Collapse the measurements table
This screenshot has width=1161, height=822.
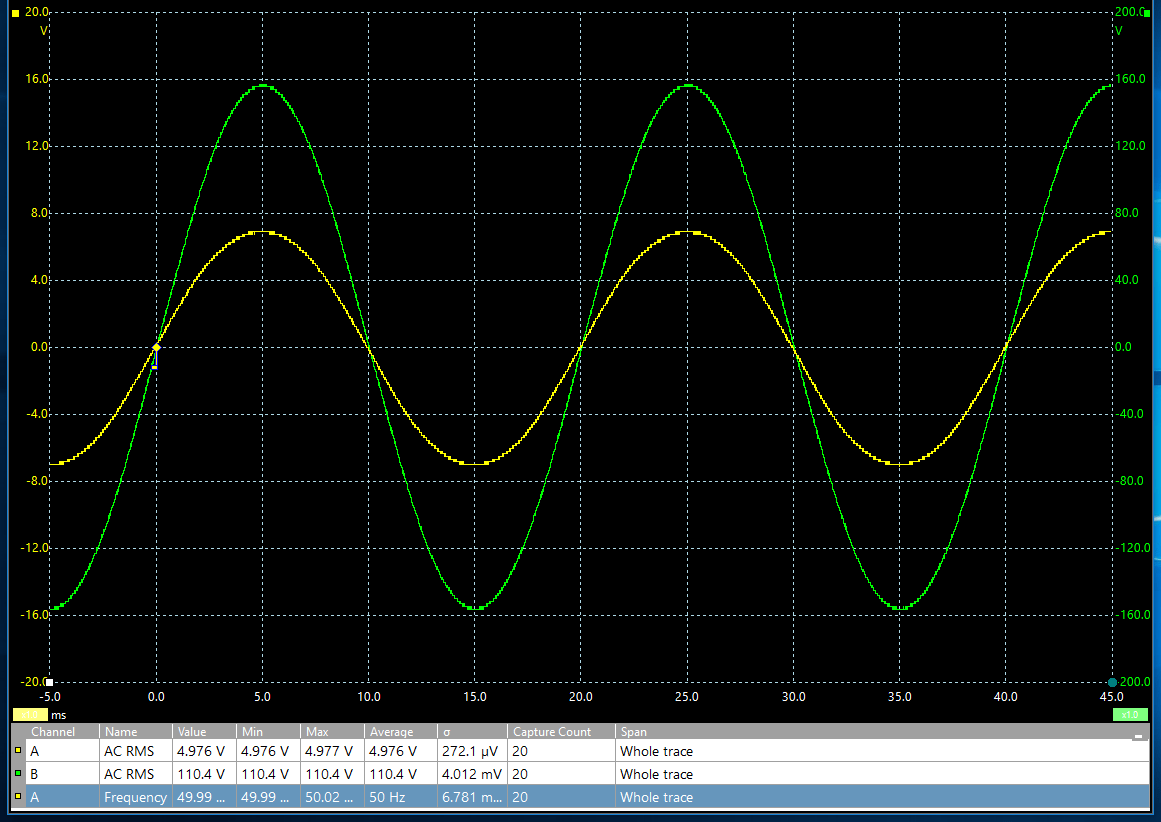1138,735
